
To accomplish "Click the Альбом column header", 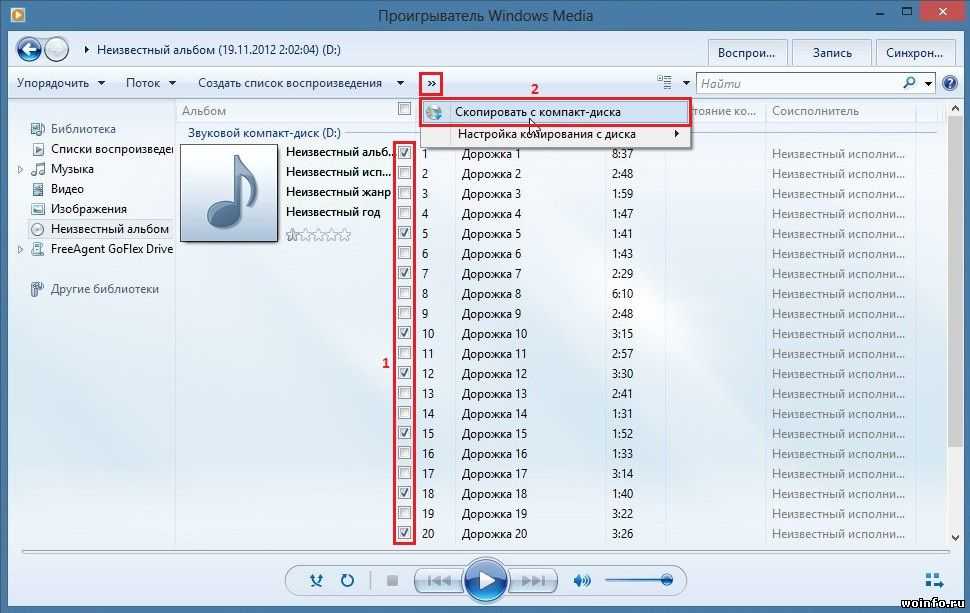I will click(204, 111).
